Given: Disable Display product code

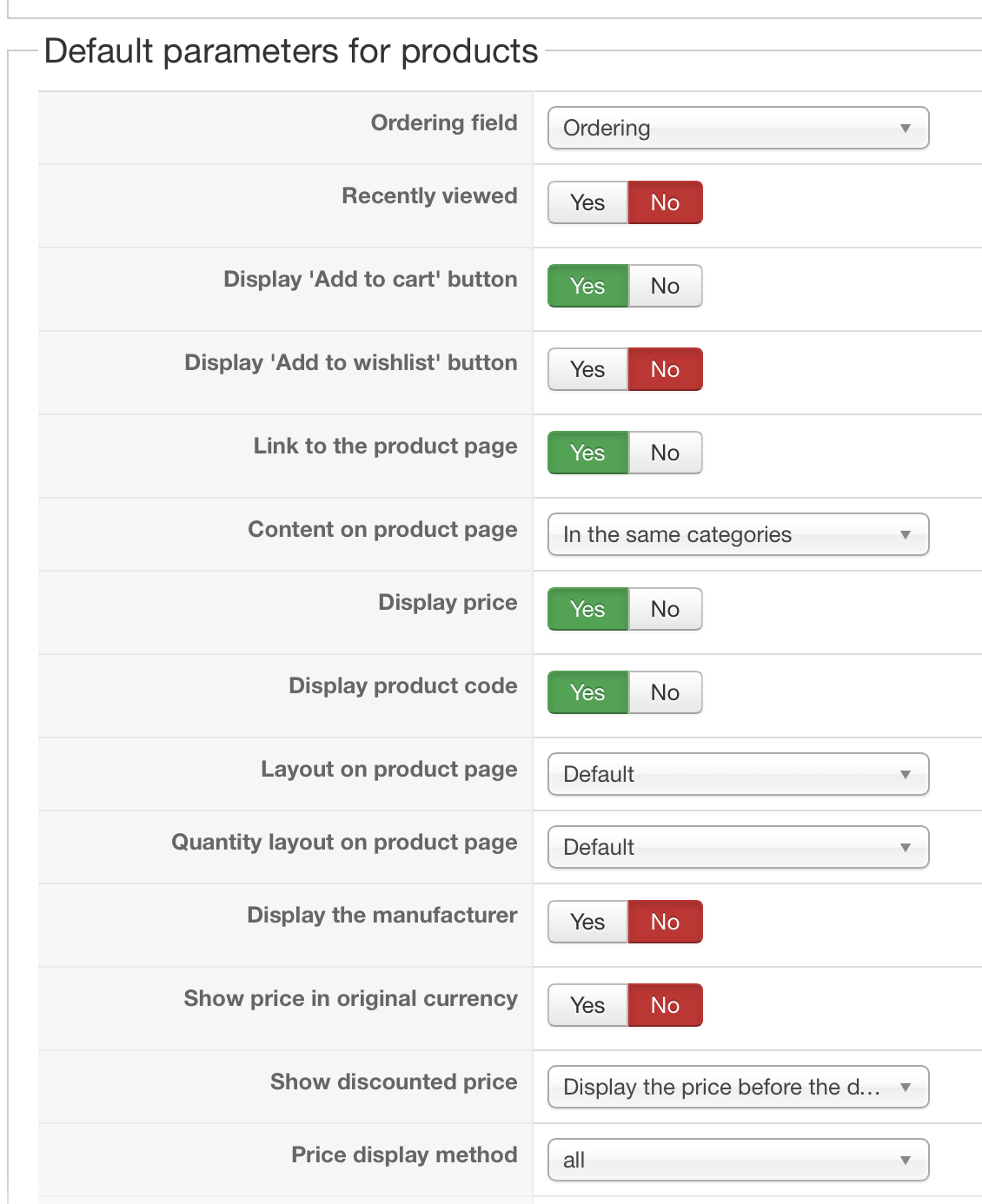Looking at the screenshot, I should pyautogui.click(x=665, y=692).
